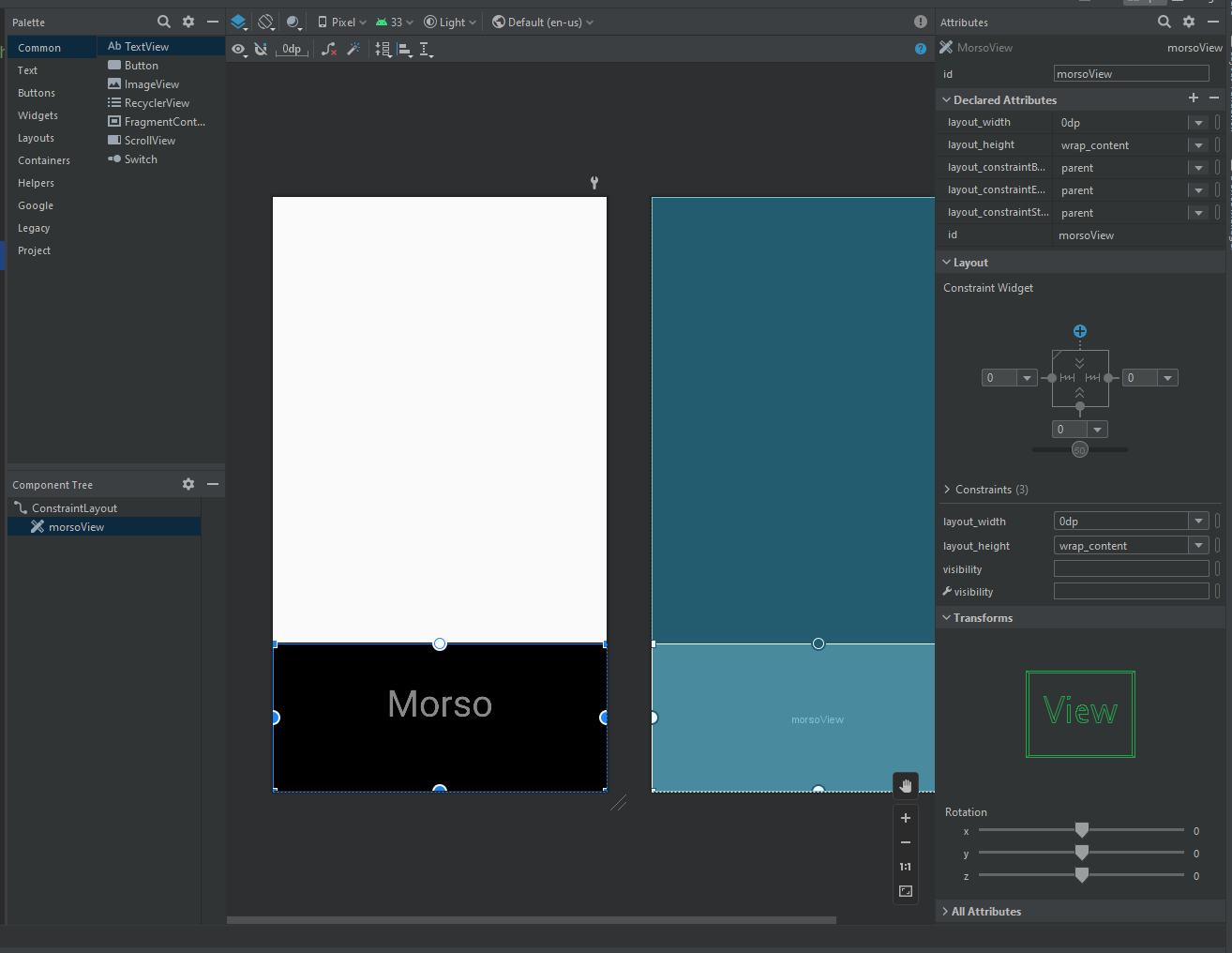Set zoom to 1:1 actual size

pyautogui.click(x=906, y=867)
